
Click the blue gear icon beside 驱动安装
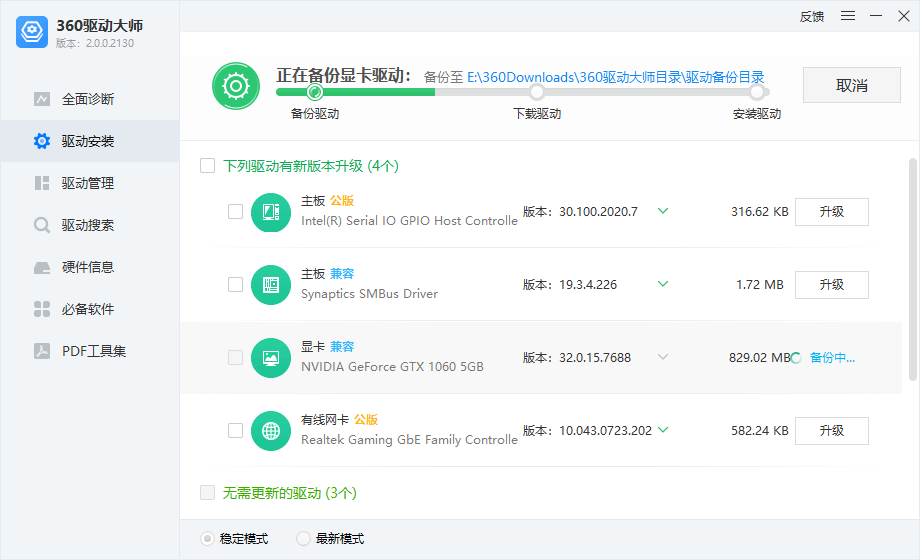pos(42,141)
